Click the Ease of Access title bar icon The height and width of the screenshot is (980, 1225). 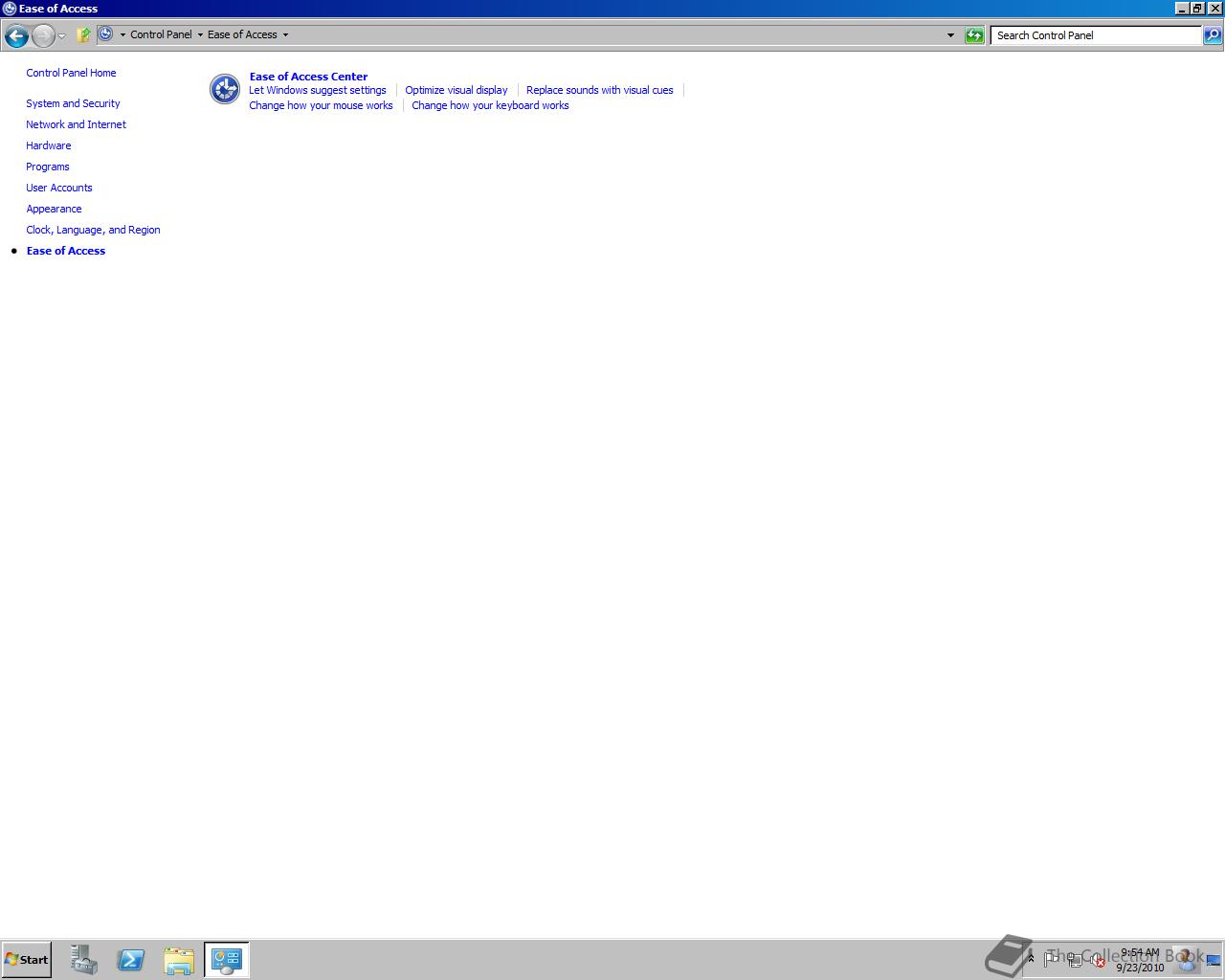[10, 9]
